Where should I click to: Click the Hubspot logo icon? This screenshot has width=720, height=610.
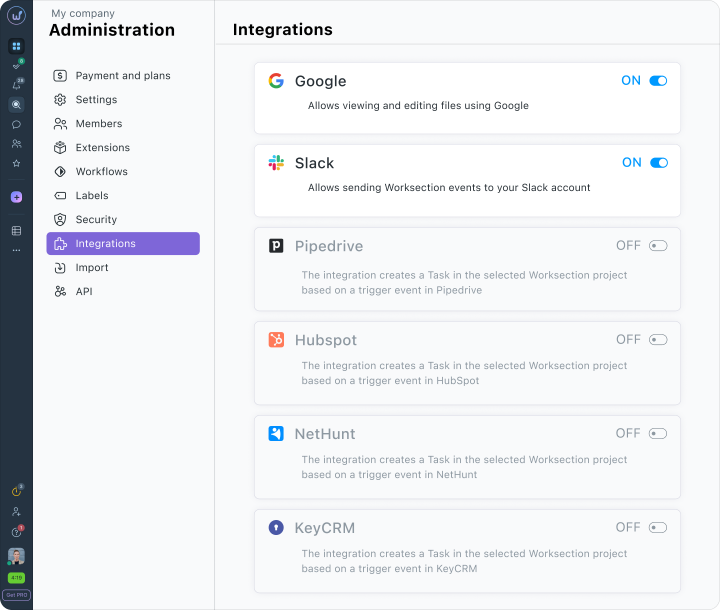click(276, 339)
